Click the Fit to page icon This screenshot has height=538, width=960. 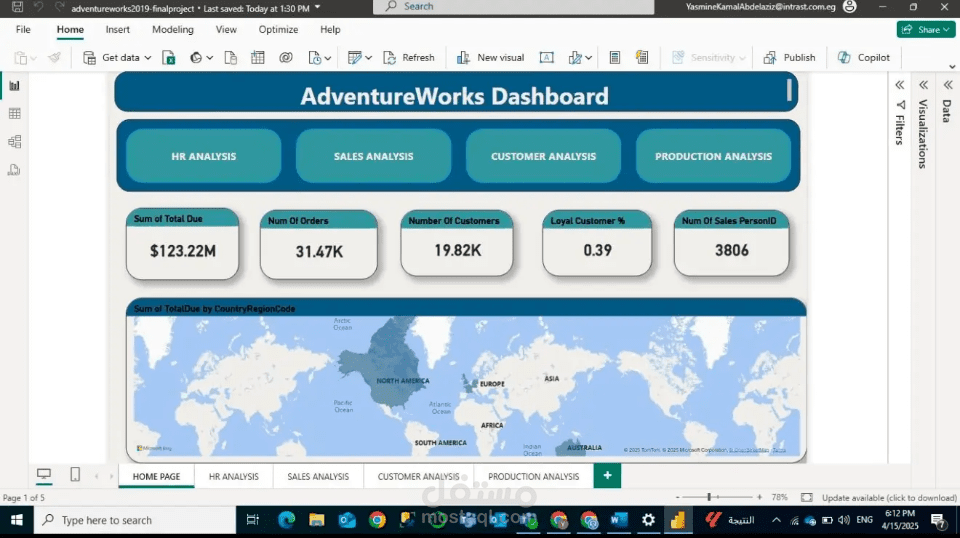click(807, 498)
